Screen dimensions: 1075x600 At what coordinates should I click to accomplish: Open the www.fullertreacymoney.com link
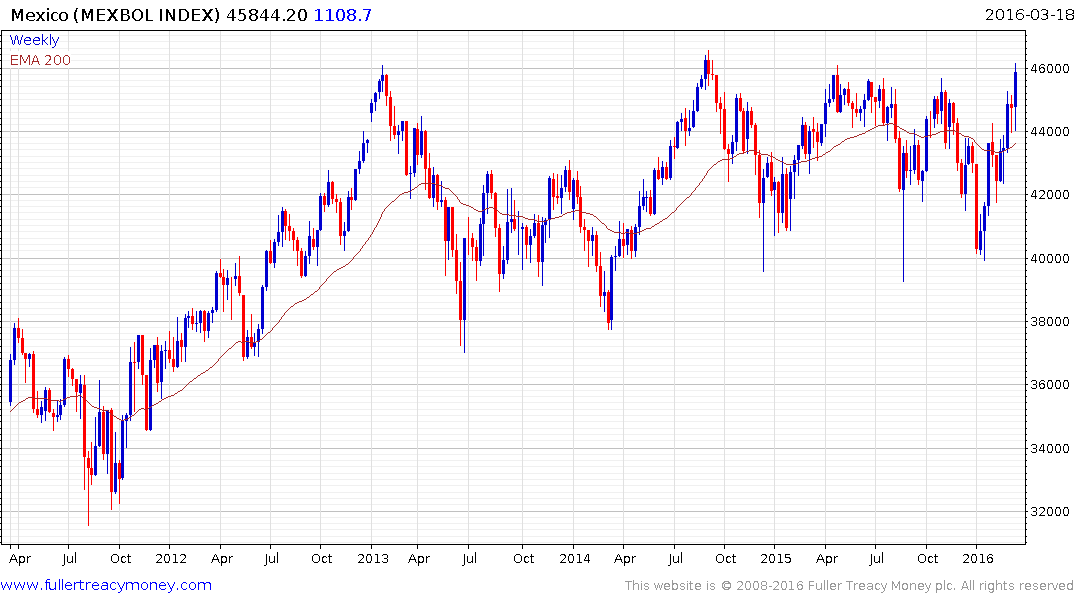(x=106, y=585)
